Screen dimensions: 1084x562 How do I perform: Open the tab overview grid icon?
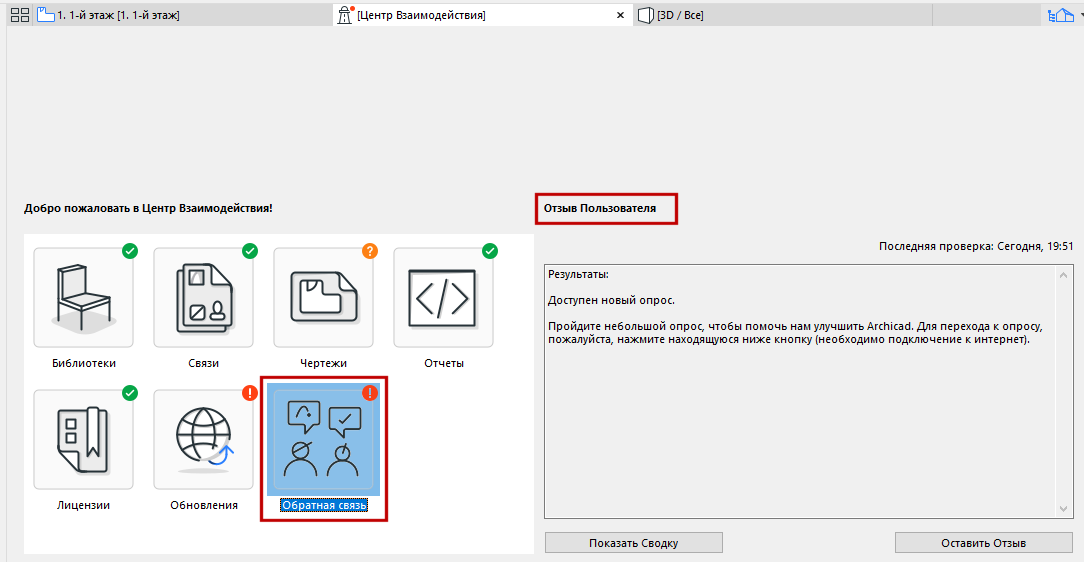click(x=20, y=15)
